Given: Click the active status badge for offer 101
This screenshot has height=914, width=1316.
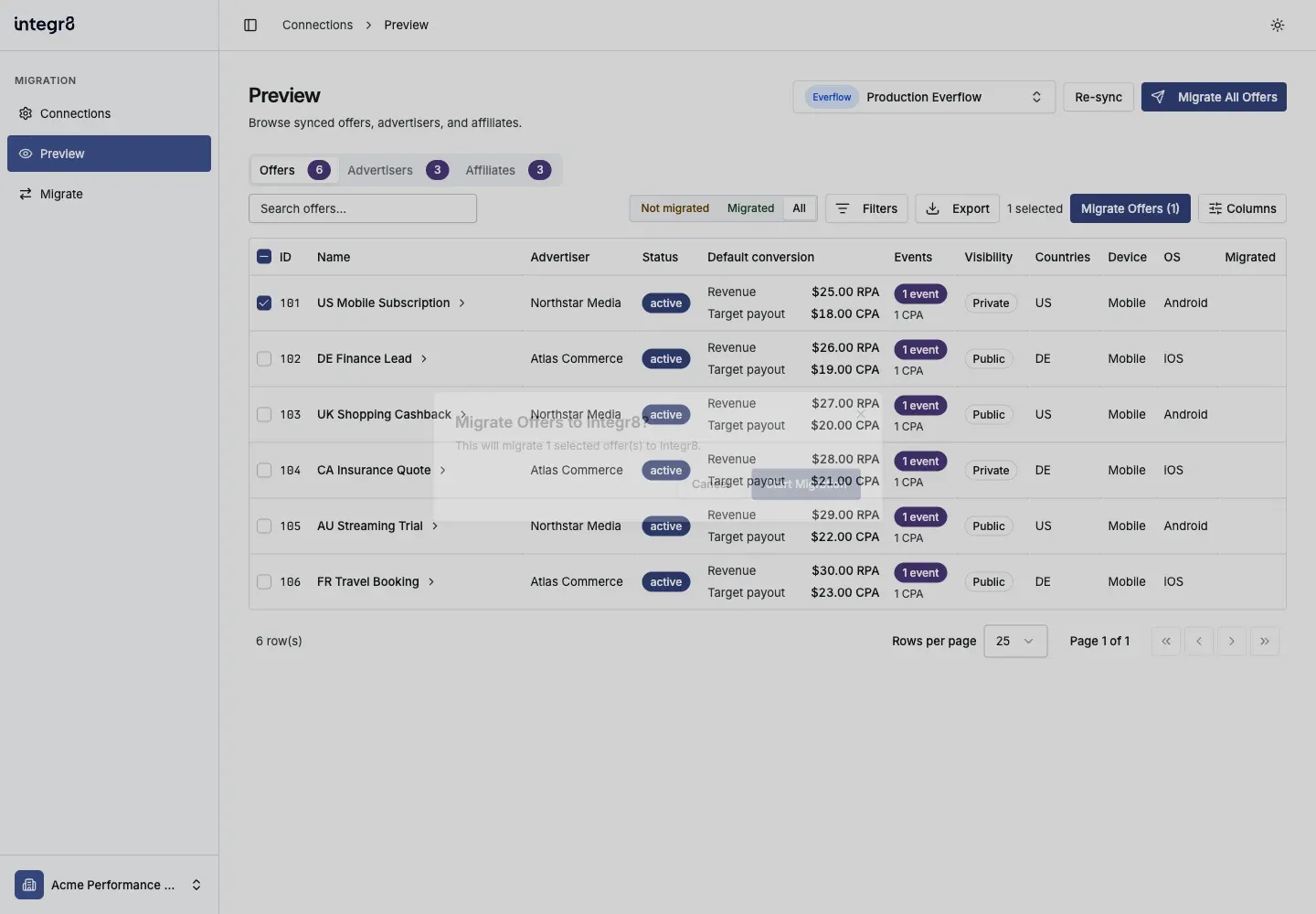Looking at the screenshot, I should click(666, 303).
